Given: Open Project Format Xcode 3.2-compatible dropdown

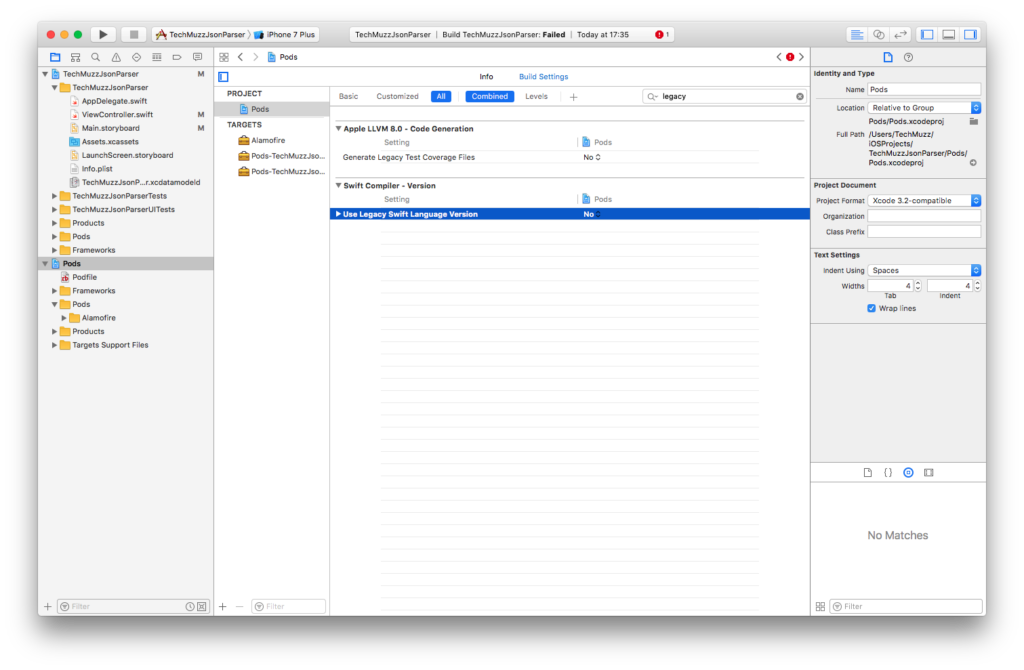Looking at the screenshot, I should click(x=924, y=200).
